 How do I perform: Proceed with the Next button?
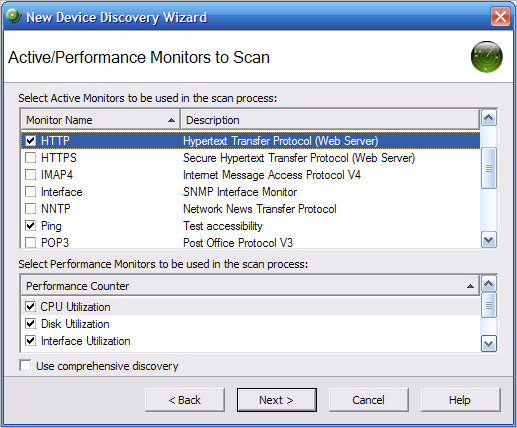coord(277,400)
